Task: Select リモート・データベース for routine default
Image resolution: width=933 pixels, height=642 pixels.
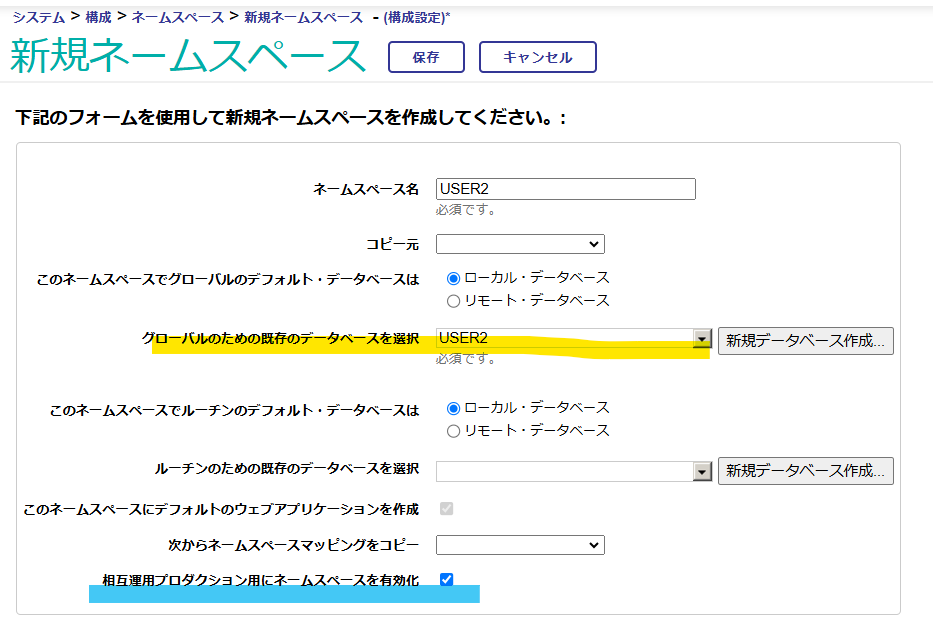Action: pyautogui.click(x=453, y=431)
